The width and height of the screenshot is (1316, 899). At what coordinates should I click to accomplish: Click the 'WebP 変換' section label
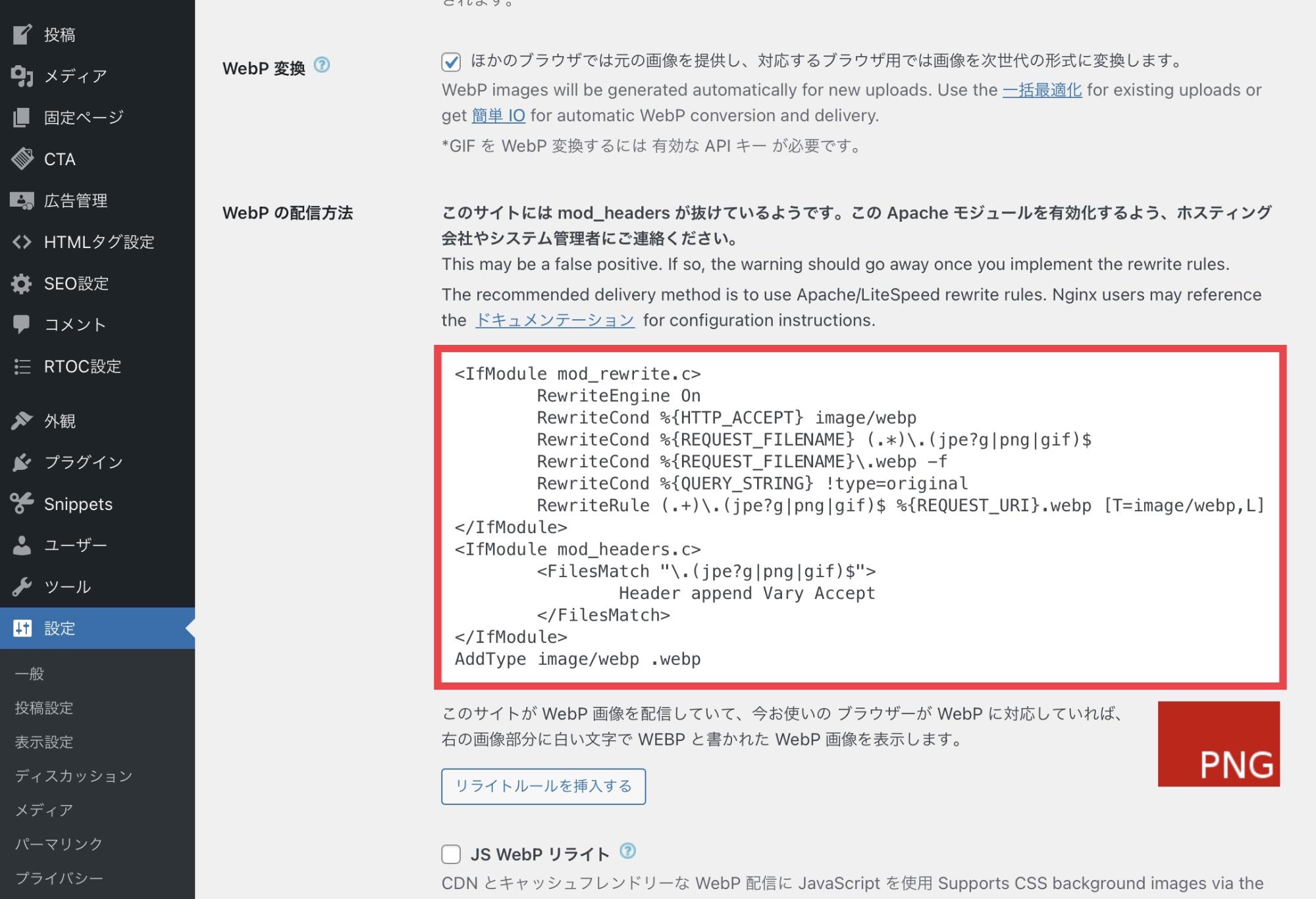263,68
